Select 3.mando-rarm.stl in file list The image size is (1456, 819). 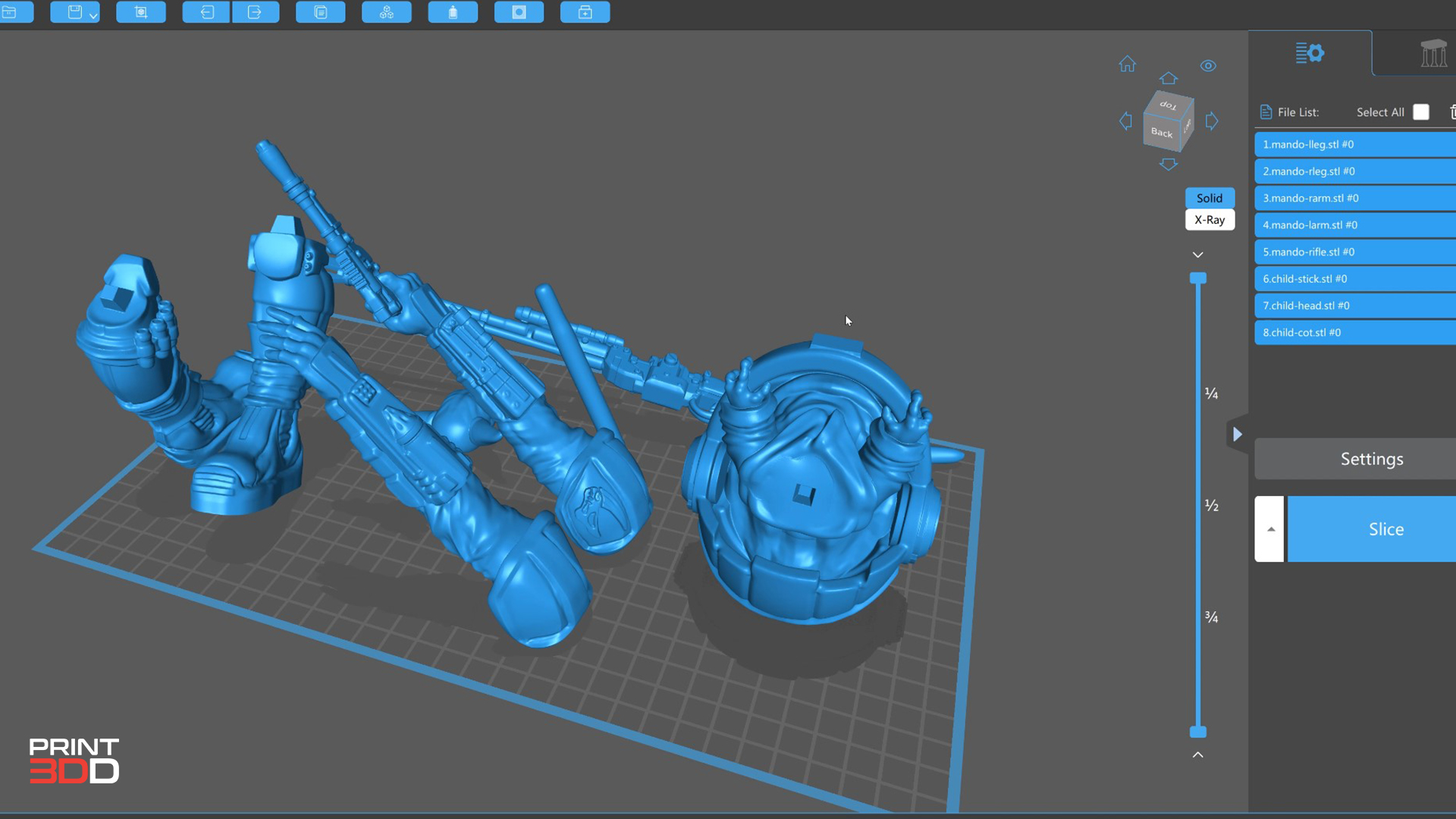[1355, 198]
